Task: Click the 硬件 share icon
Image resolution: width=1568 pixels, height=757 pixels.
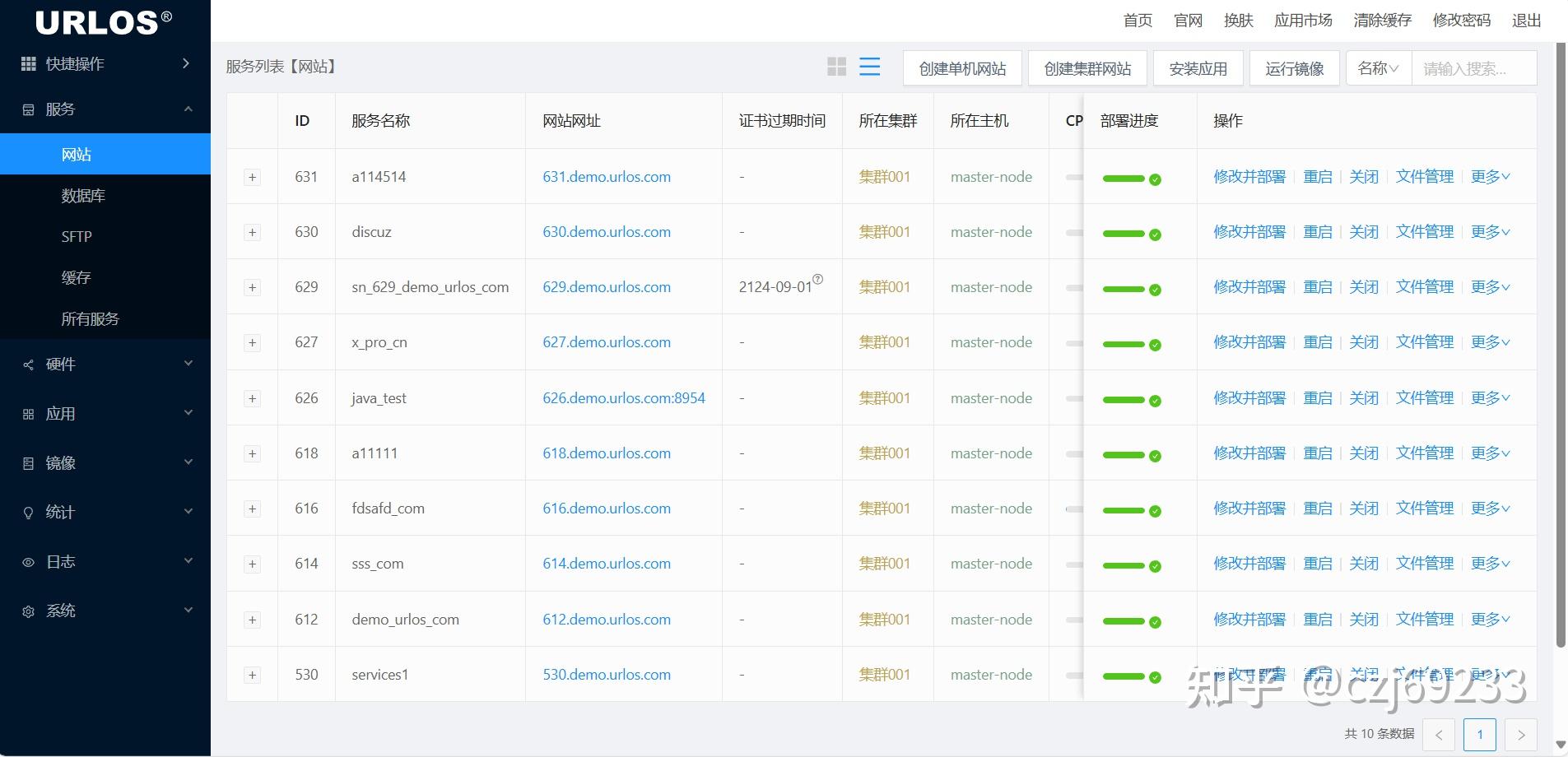Action: click(x=28, y=365)
